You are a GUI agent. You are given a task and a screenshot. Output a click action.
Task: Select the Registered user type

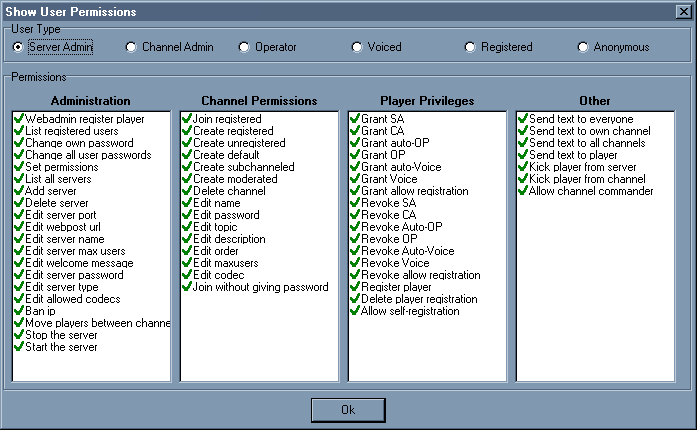pyautogui.click(x=470, y=47)
